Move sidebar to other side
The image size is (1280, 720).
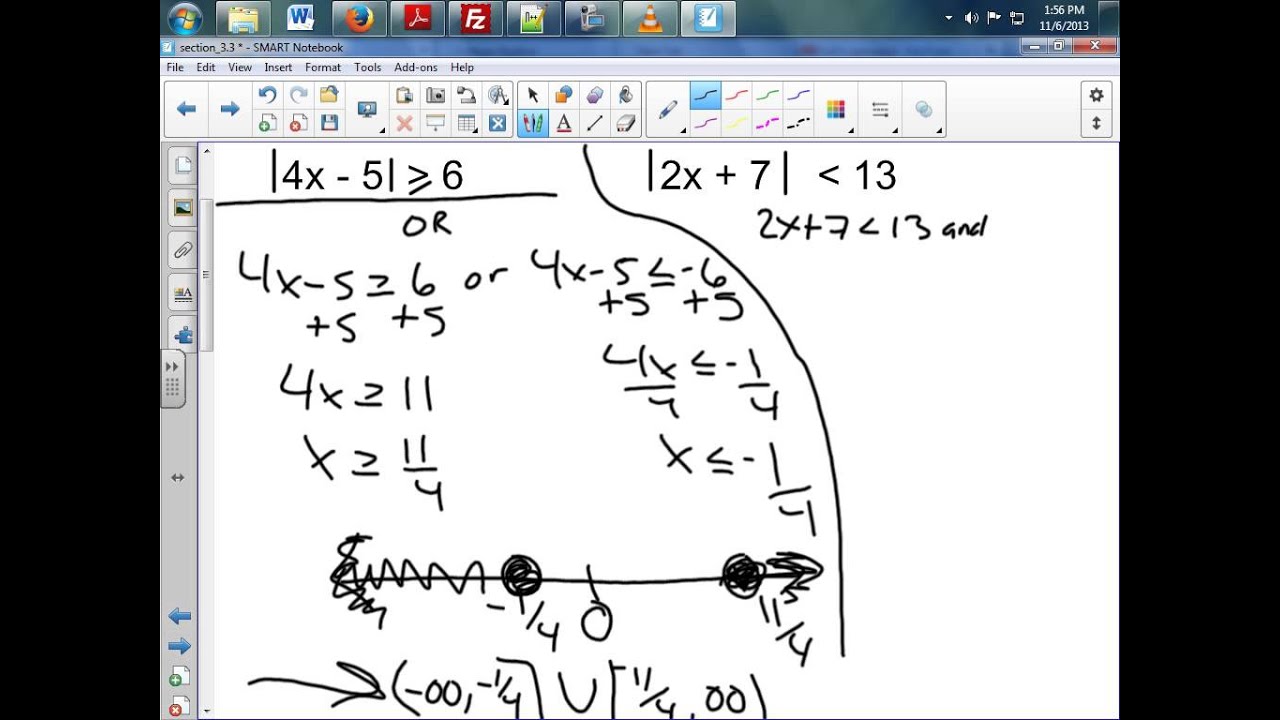178,478
